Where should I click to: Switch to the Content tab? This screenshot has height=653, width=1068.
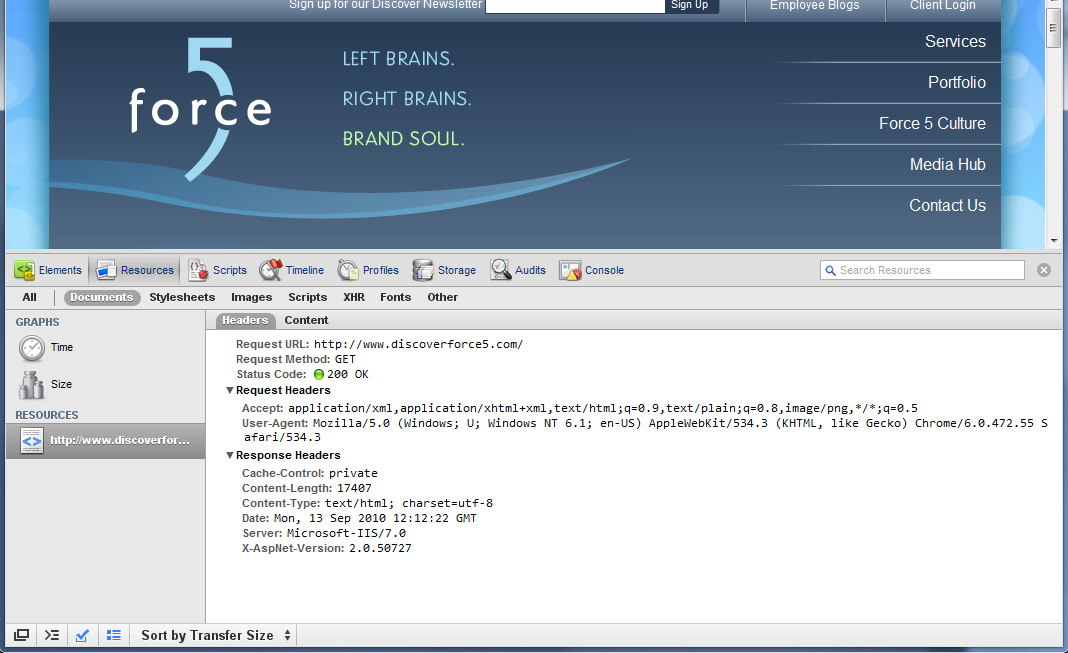click(306, 320)
